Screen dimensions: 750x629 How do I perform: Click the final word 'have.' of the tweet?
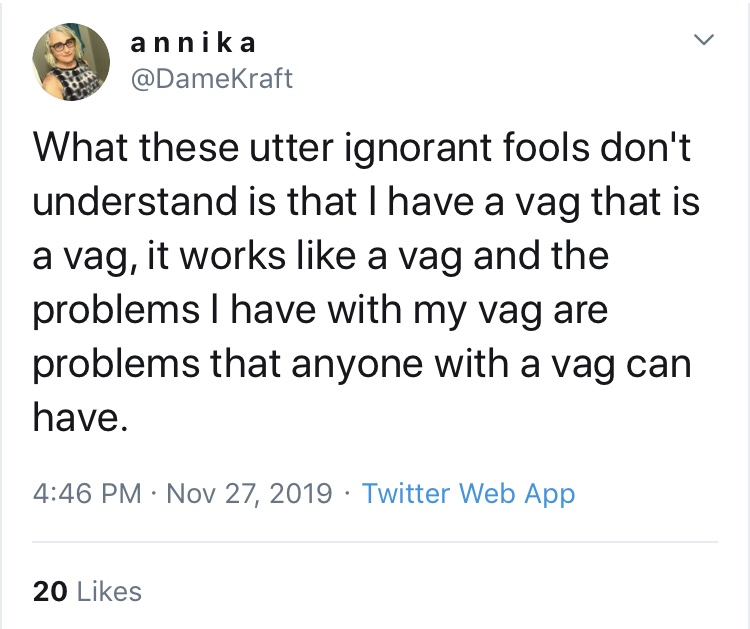click(x=80, y=417)
